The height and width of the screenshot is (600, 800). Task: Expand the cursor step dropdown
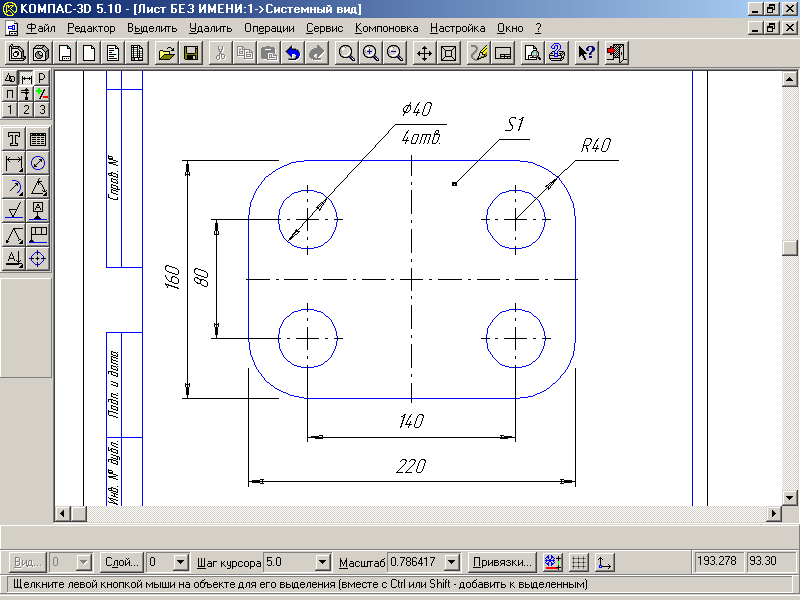click(322, 562)
